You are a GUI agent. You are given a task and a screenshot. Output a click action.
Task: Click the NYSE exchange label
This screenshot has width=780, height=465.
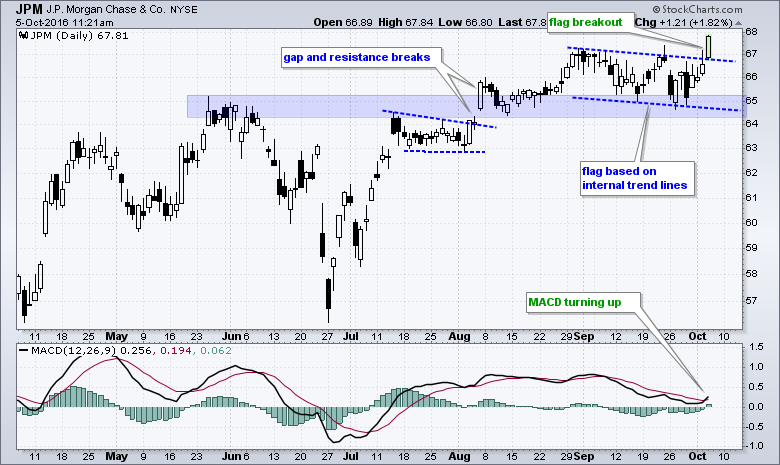[x=184, y=9]
